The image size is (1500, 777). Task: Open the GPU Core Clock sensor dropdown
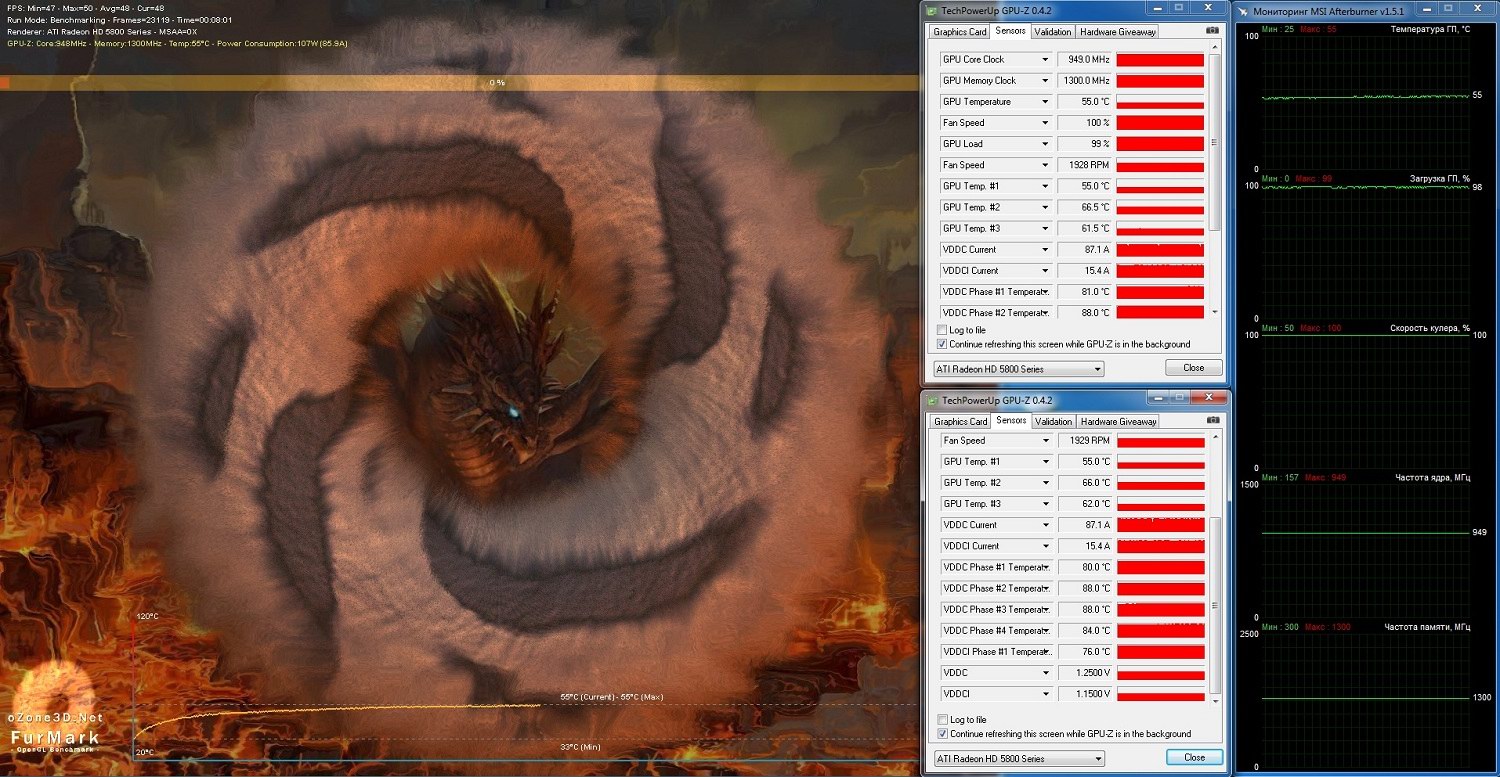pyautogui.click(x=1045, y=60)
